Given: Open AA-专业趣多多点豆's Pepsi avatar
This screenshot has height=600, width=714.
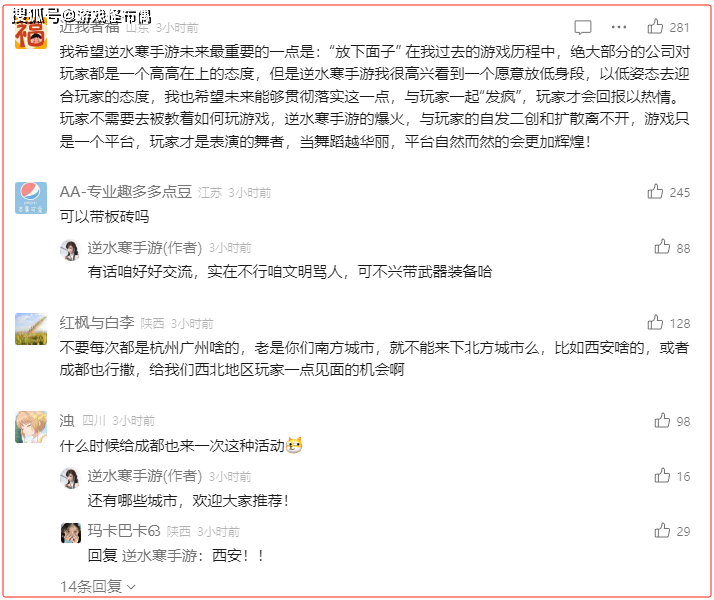Looking at the screenshot, I should [x=31, y=198].
